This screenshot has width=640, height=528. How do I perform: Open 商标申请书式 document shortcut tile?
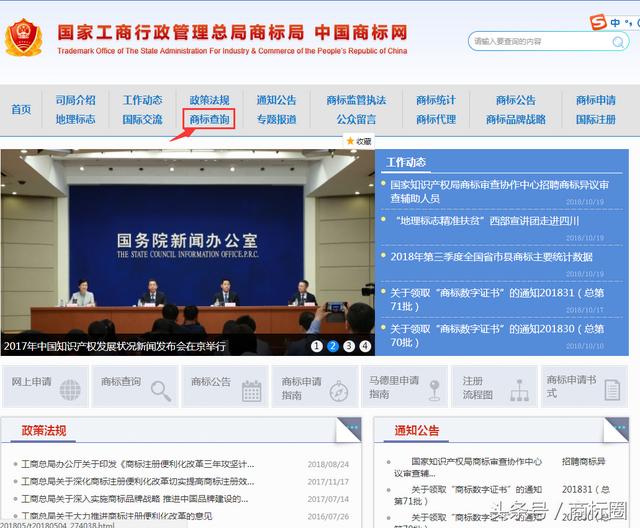(x=584, y=386)
